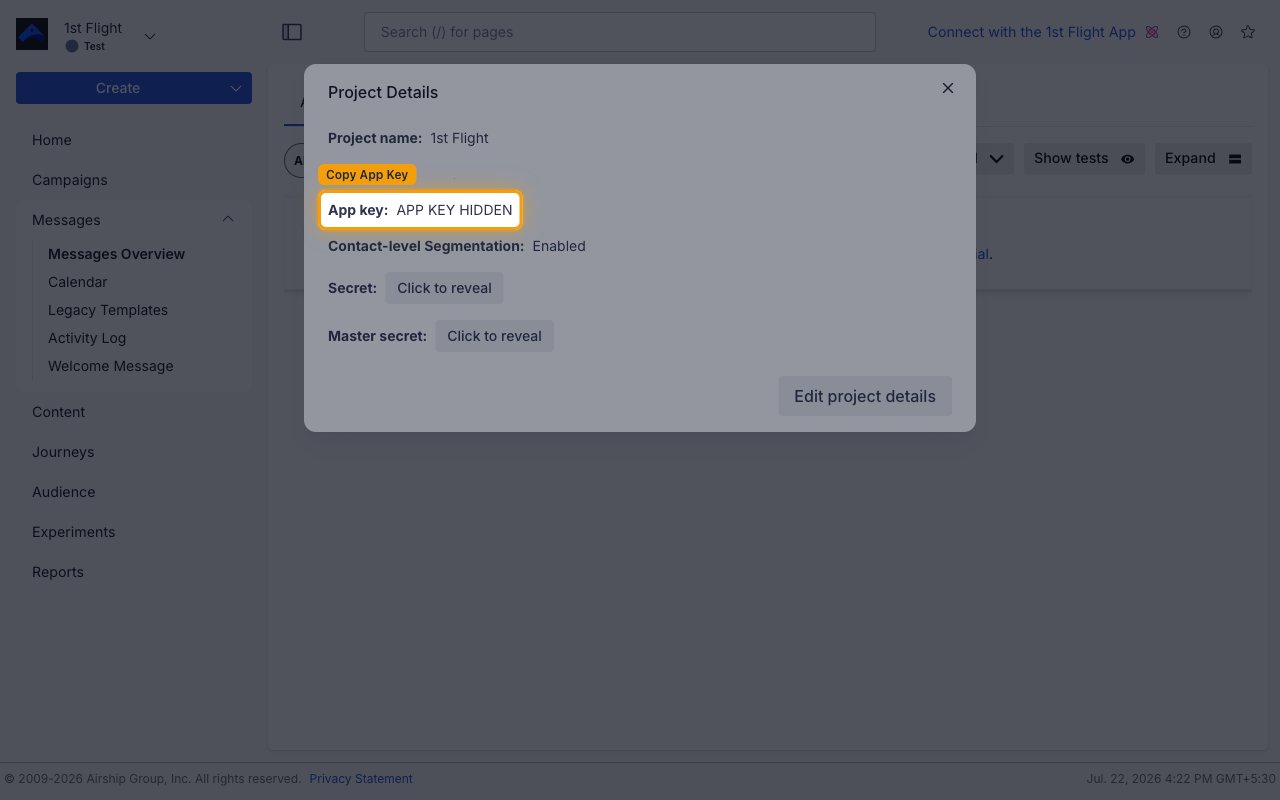Click the pink icon beside Connect link

pyautogui.click(x=1152, y=32)
